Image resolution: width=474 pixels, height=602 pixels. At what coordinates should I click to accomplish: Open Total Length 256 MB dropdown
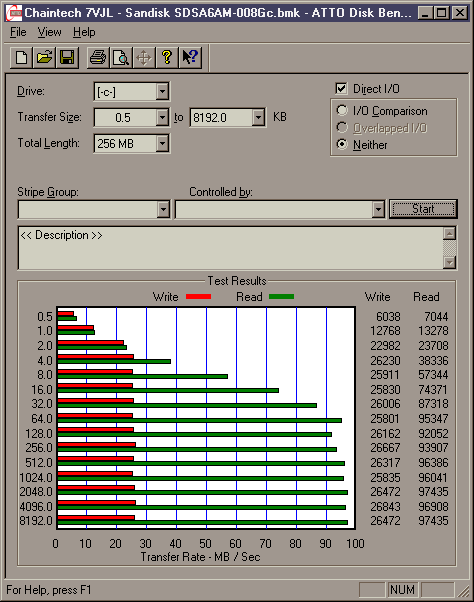coord(162,144)
